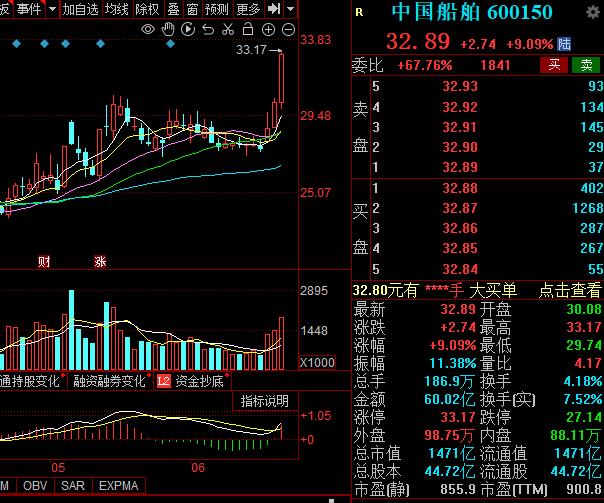604x503 pixels.
Task: Click the red L2 badge icon
Action: pos(163,381)
